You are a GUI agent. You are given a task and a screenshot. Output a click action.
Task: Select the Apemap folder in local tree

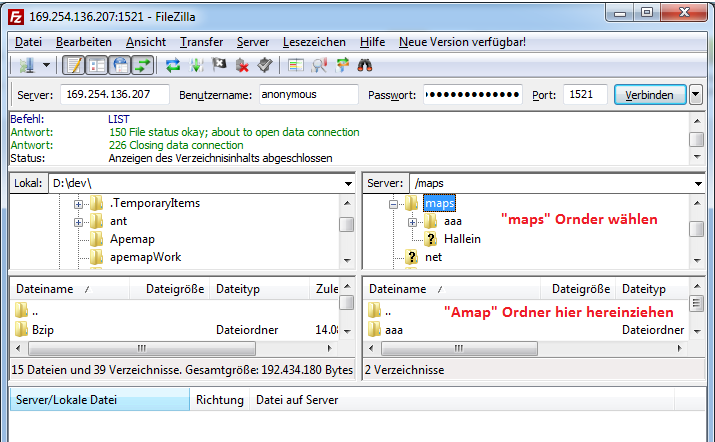[132, 239]
